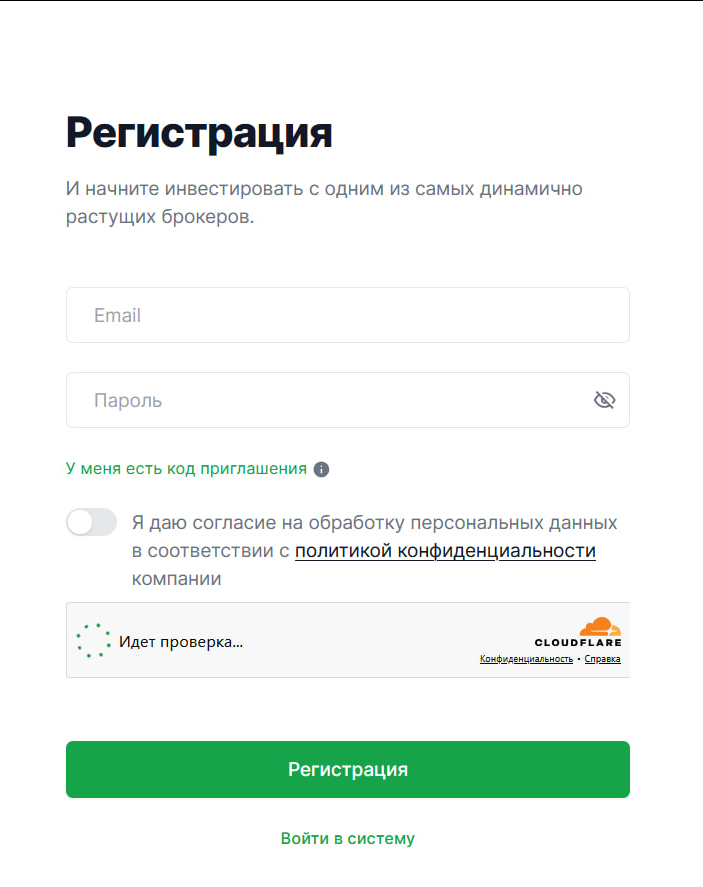This screenshot has height=887, width=703.
Task: Open «политикой конфиденциальности» policy link
Action: point(446,550)
